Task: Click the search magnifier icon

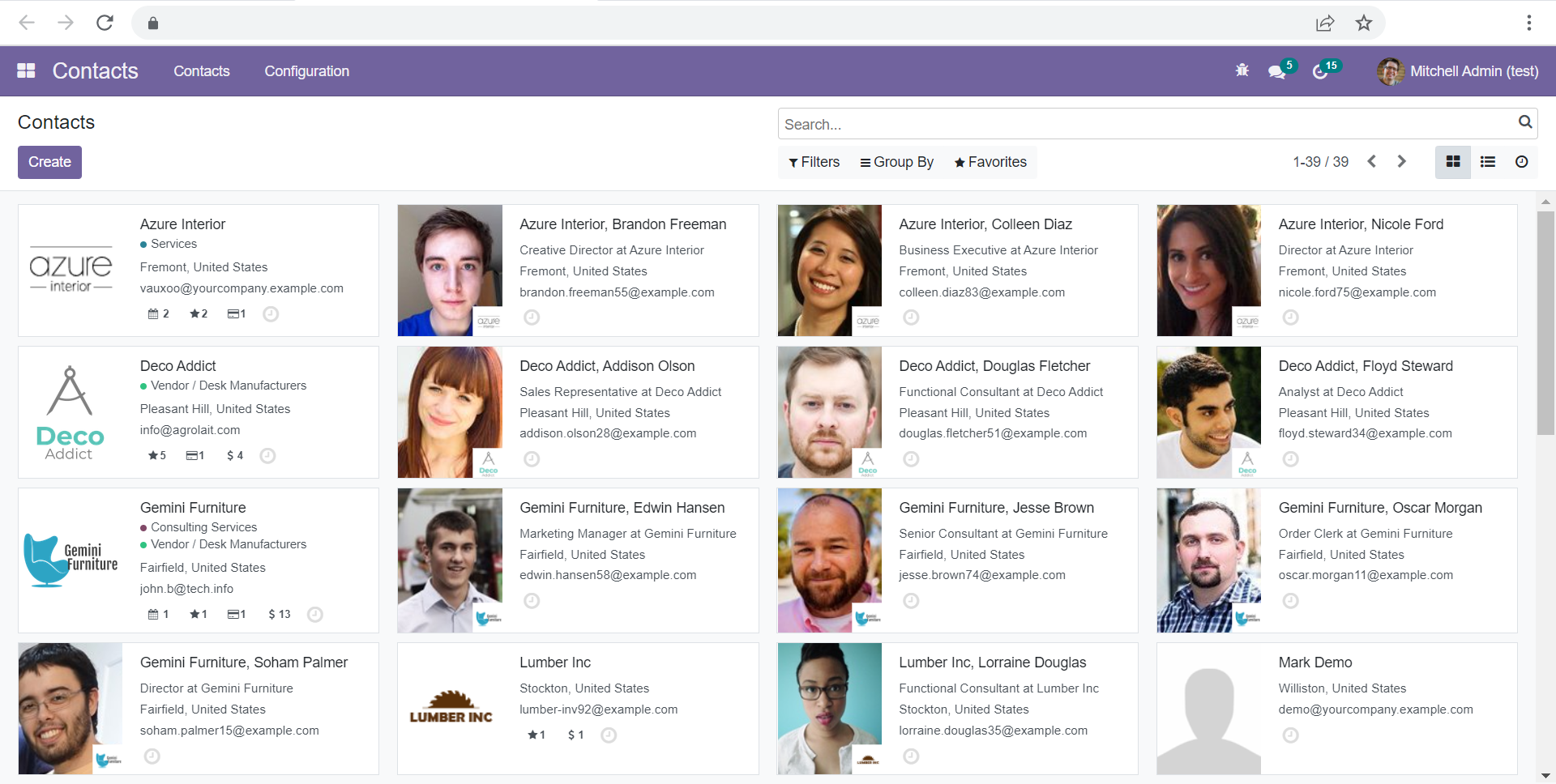Action: (x=1524, y=122)
